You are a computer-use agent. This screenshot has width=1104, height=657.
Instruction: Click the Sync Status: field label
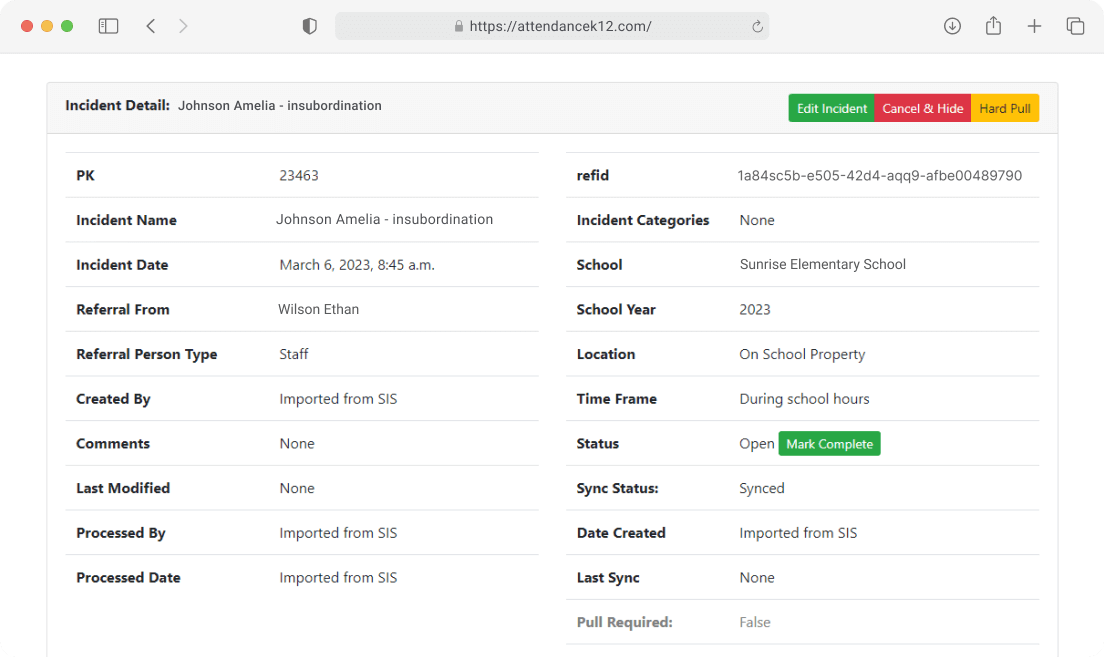point(617,488)
